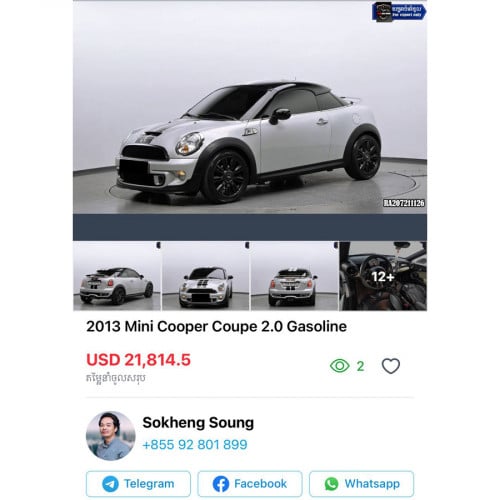
Task: Click the view count number 2
Action: pos(360,366)
